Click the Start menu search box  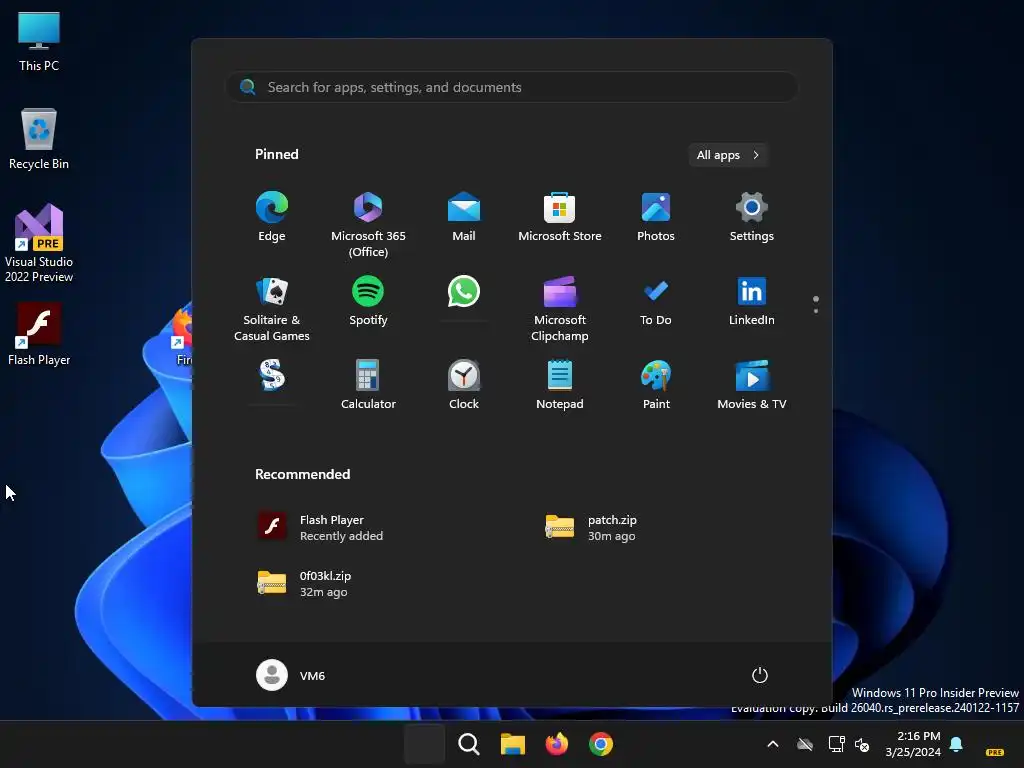[x=512, y=87]
